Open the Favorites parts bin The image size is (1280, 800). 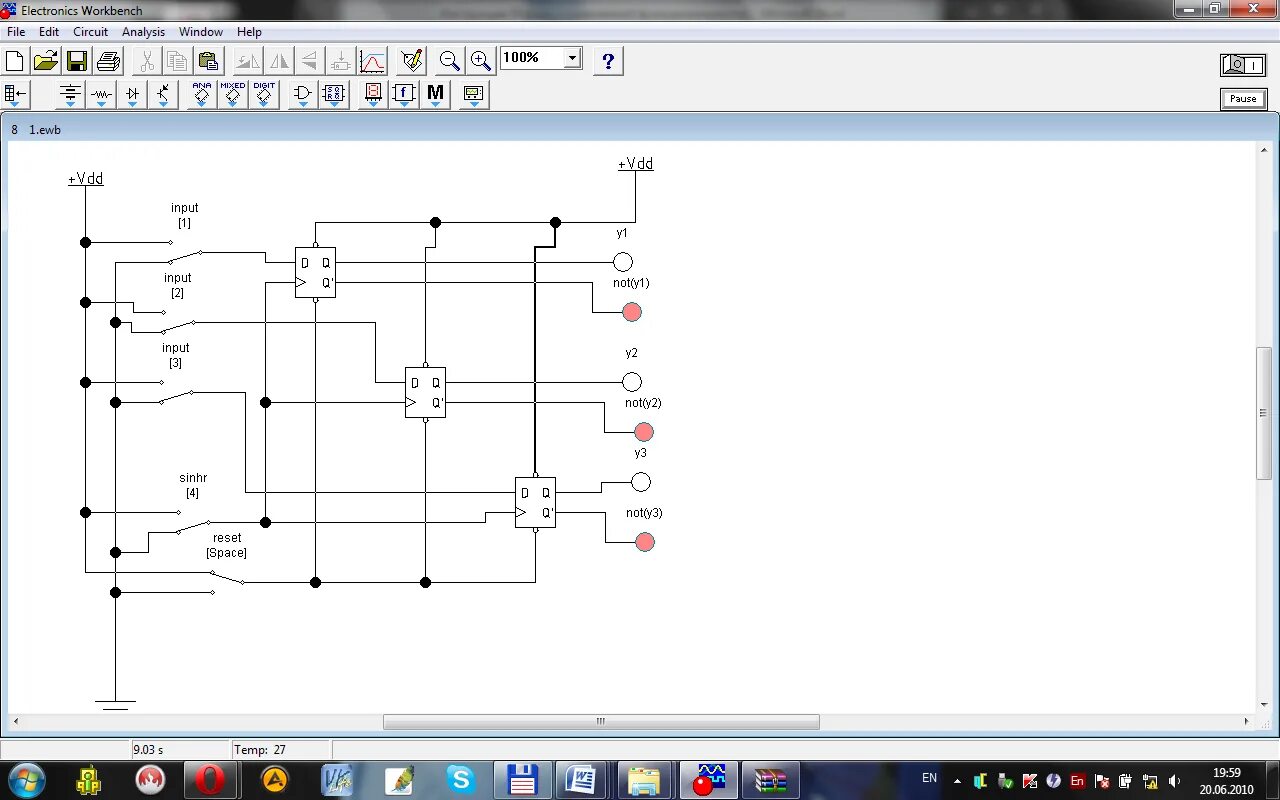15,95
